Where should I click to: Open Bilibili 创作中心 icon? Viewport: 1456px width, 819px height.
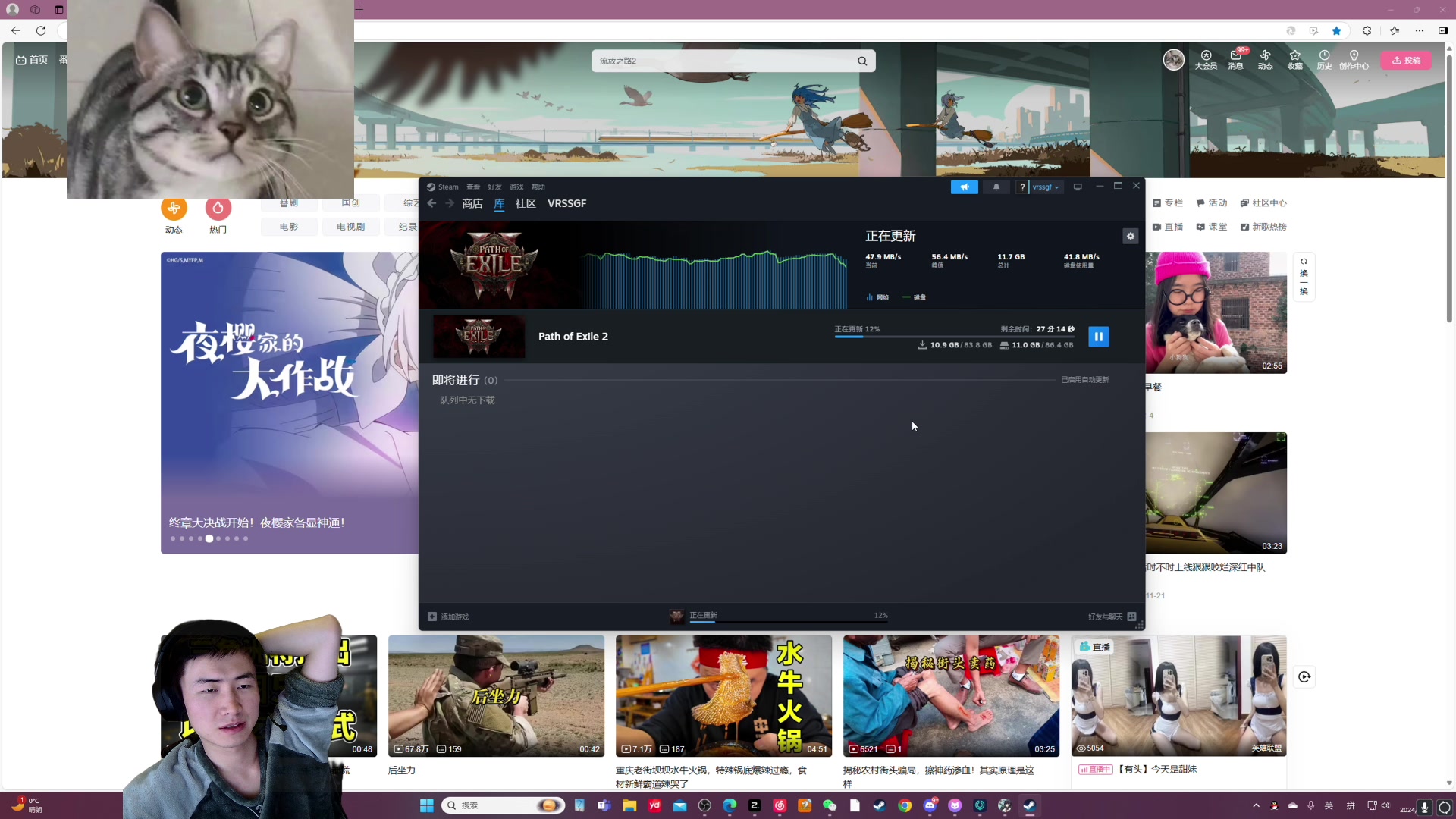coord(1354,60)
